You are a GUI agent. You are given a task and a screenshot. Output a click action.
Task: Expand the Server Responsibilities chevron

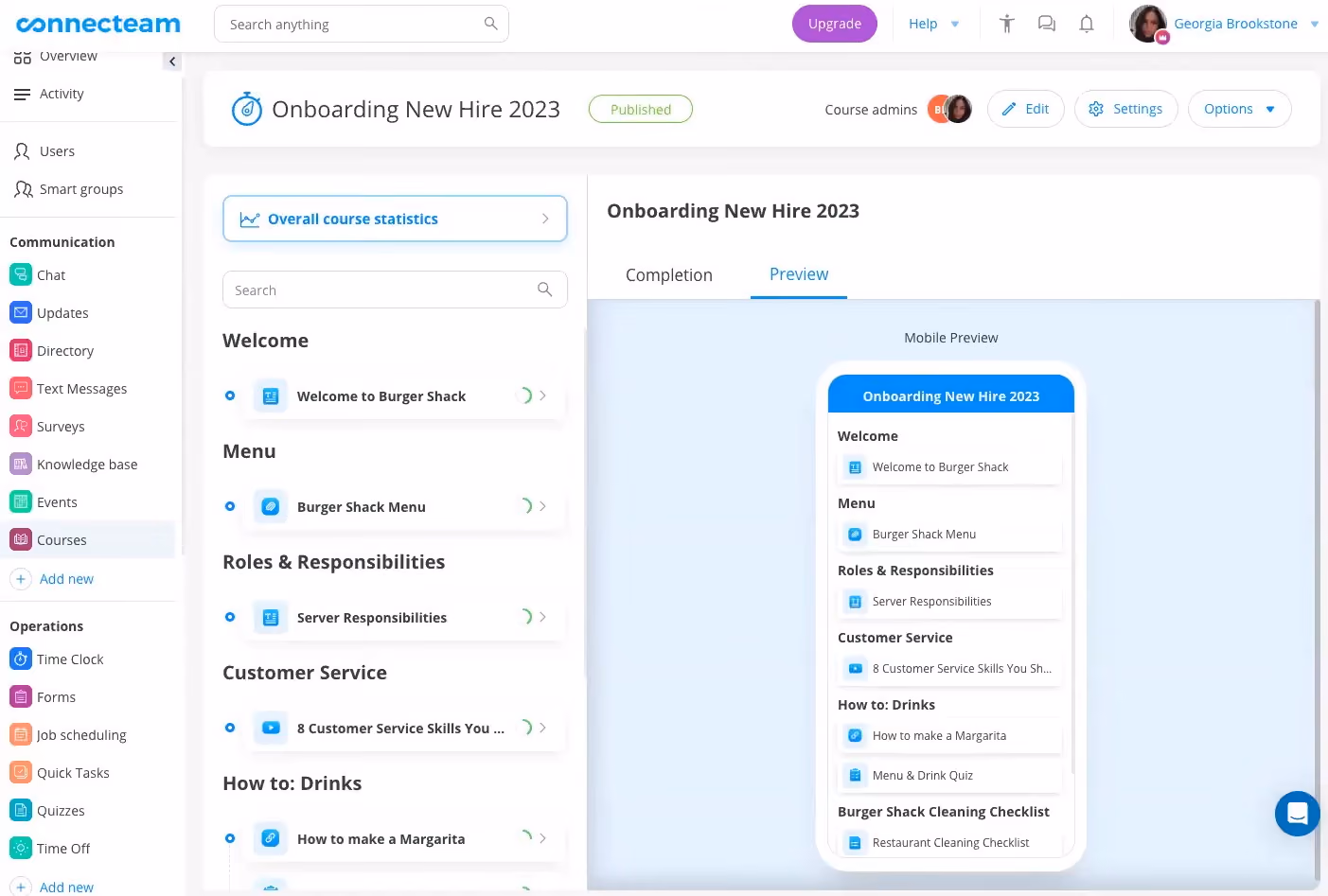tap(542, 617)
